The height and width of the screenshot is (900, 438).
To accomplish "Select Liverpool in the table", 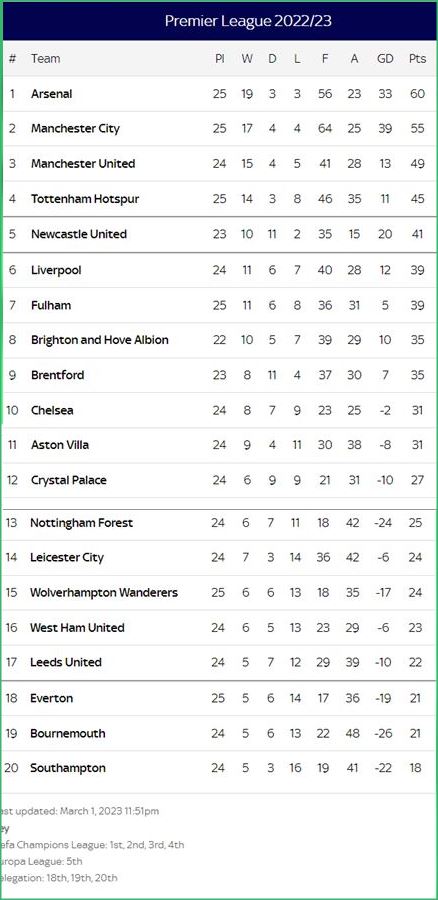I will click(x=56, y=270).
